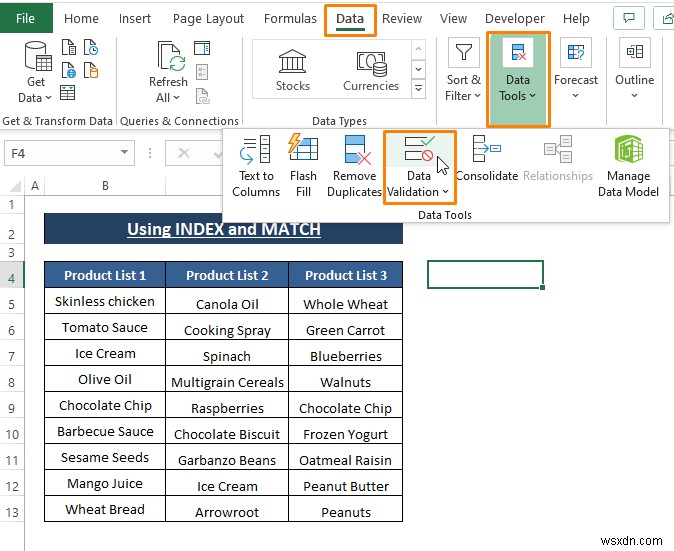Image resolution: width=674 pixels, height=551 pixels.
Task: Click the Properties icon under Queries
Action: pos(202,72)
